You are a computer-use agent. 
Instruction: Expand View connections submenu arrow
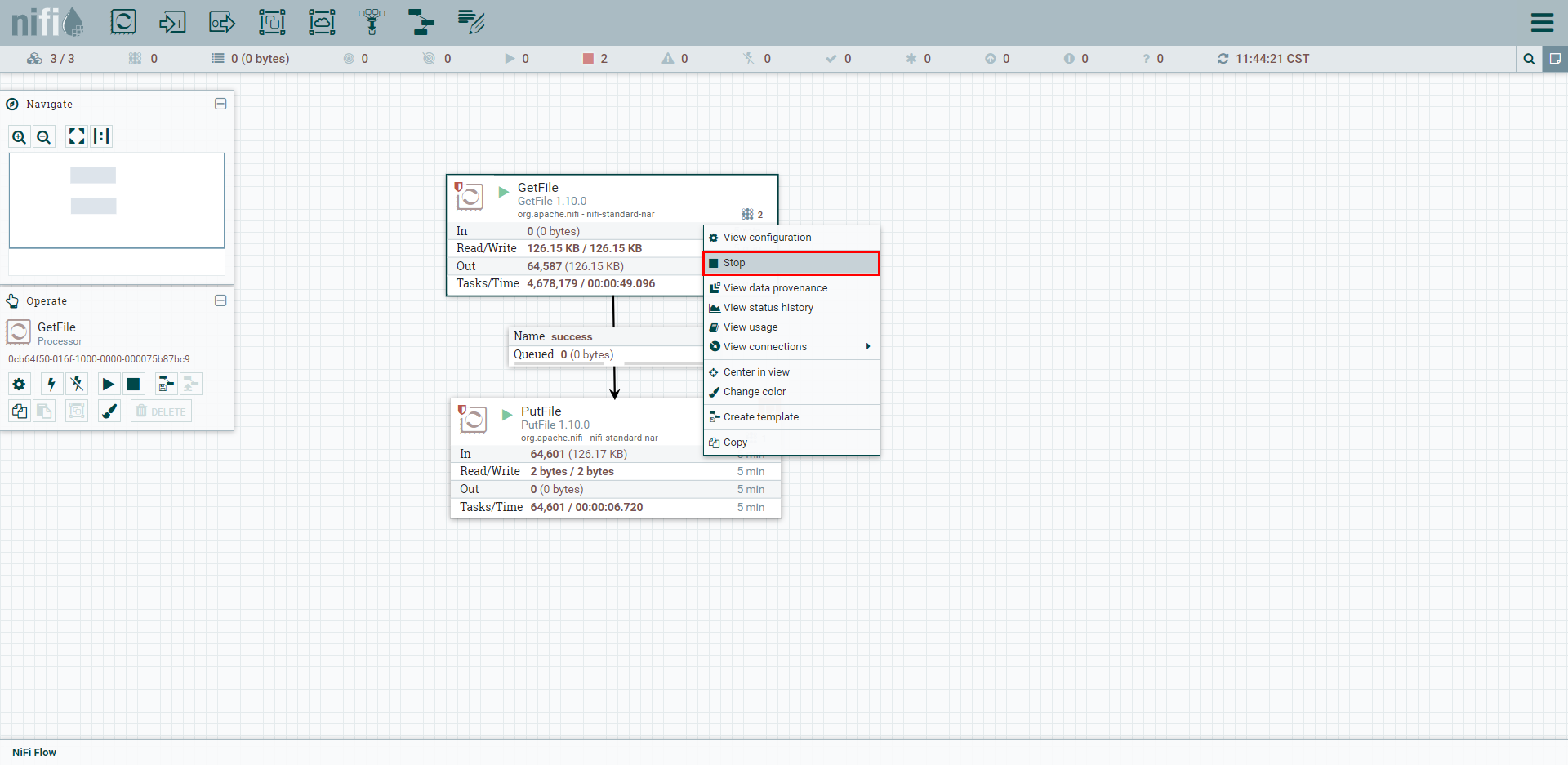[868, 347]
